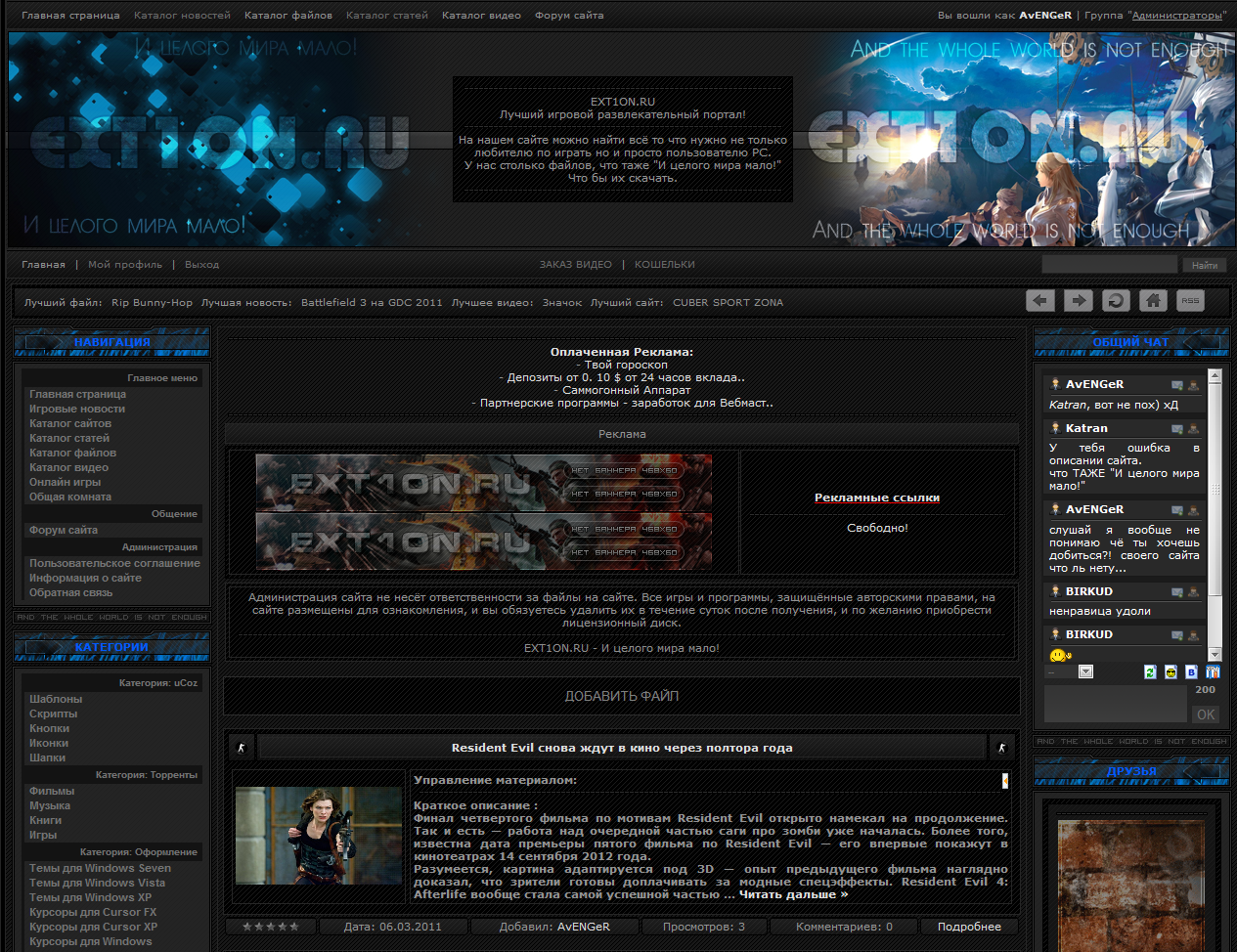
Task: Click the Читать дальше link
Action: click(793, 894)
